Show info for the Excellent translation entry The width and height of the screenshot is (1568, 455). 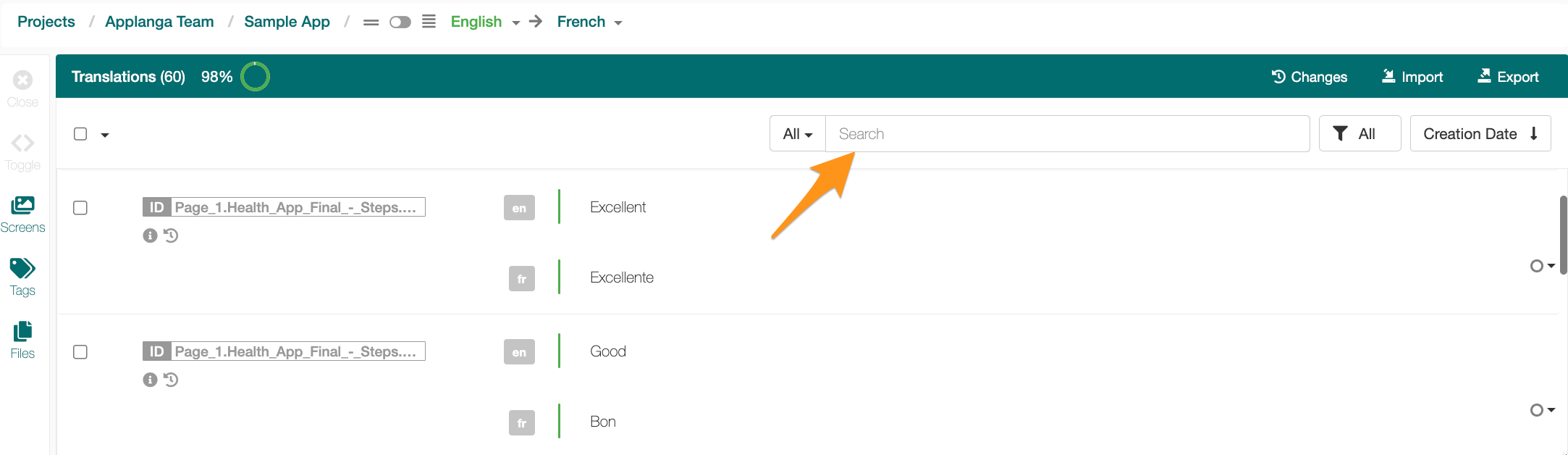click(x=150, y=235)
